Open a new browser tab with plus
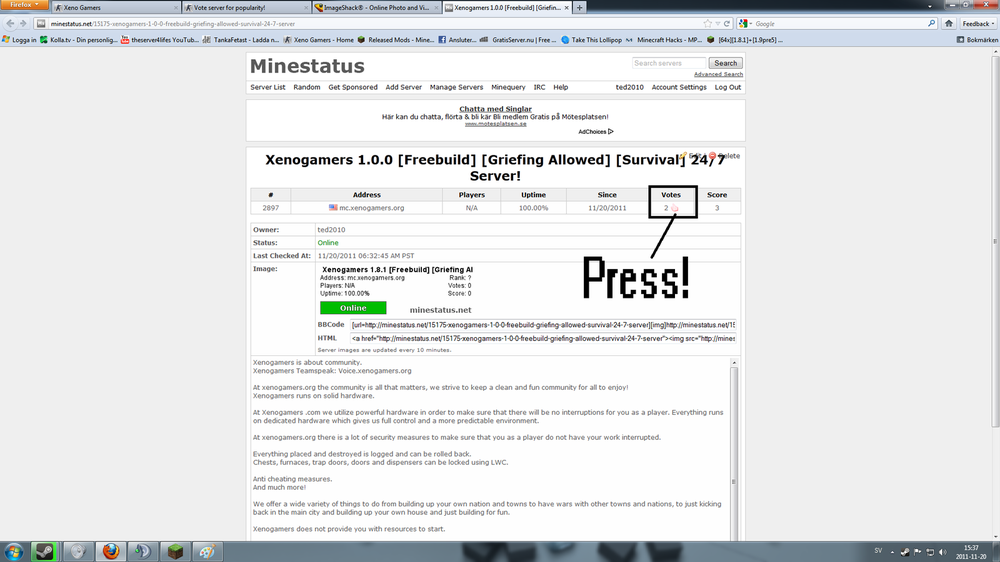 tap(580, 8)
